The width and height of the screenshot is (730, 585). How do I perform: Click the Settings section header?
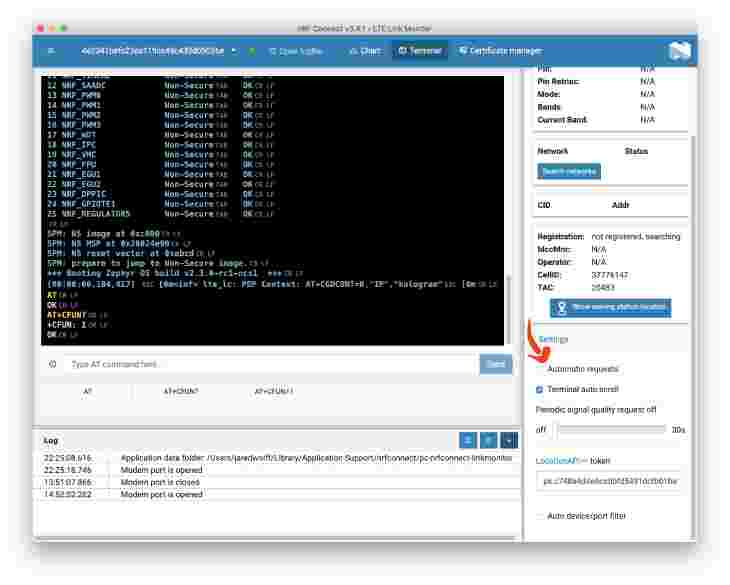click(x=553, y=339)
